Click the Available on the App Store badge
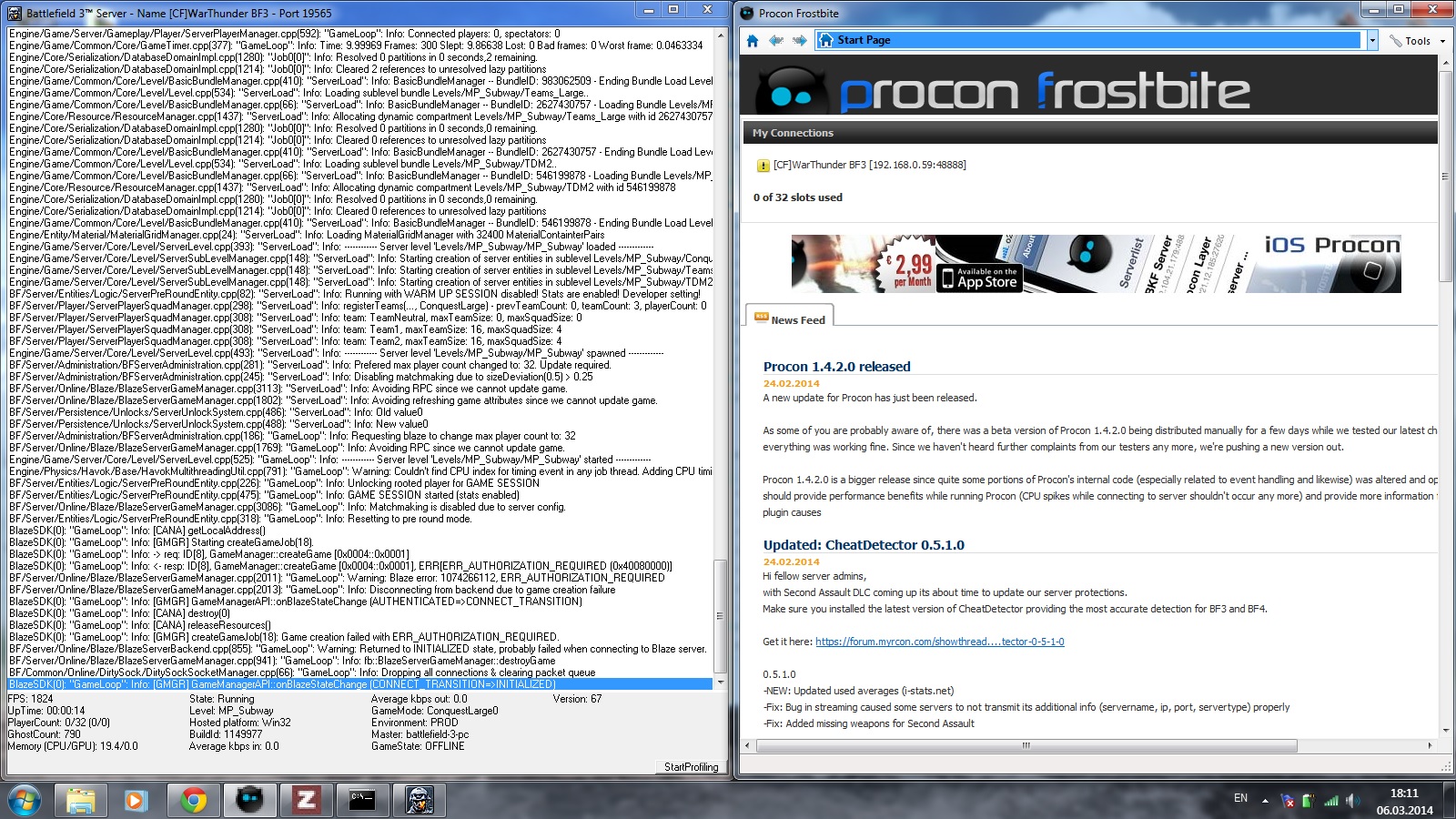Screen dimensions: 1456x819 [x=979, y=278]
